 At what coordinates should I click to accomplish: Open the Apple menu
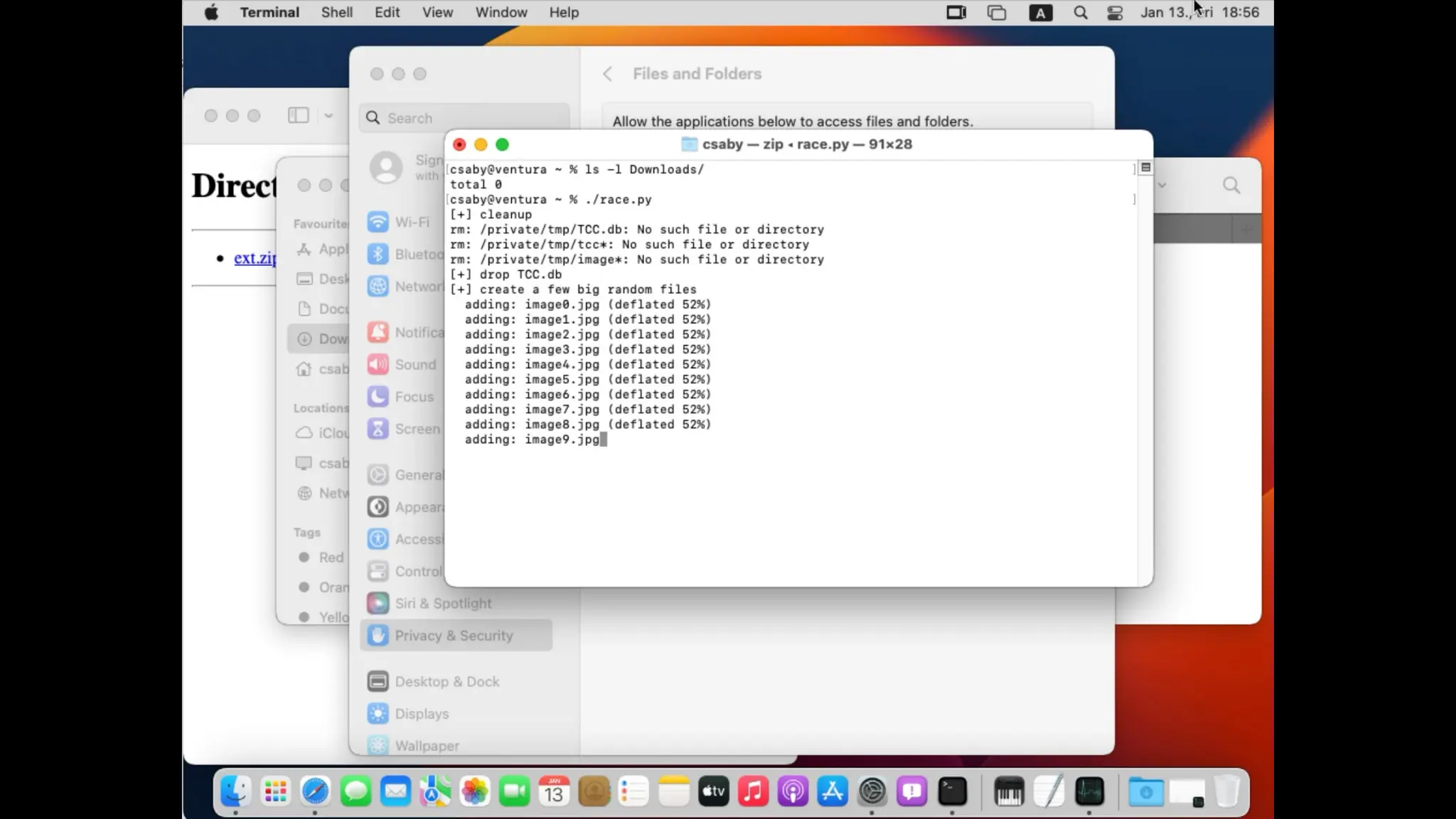point(211,13)
